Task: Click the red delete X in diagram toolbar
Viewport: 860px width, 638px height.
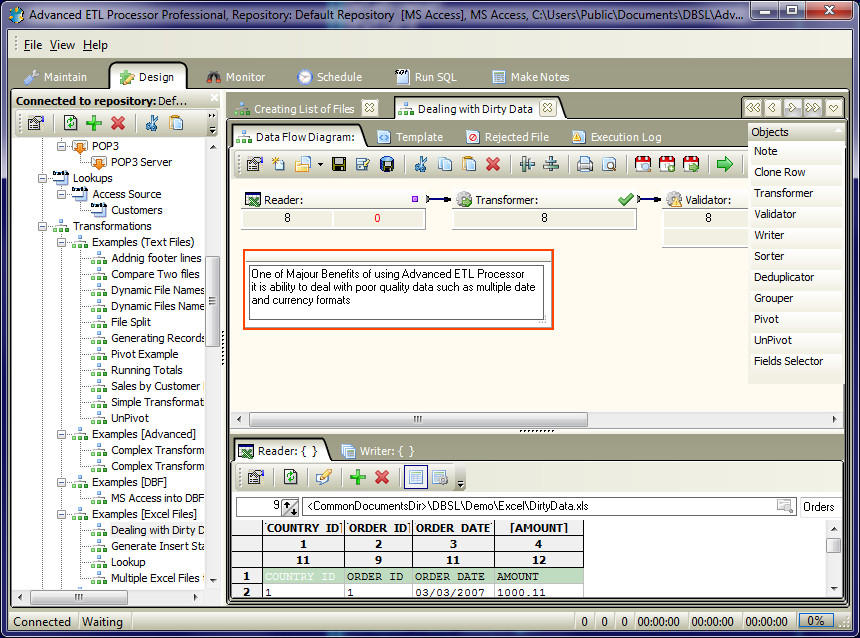Action: [493, 164]
